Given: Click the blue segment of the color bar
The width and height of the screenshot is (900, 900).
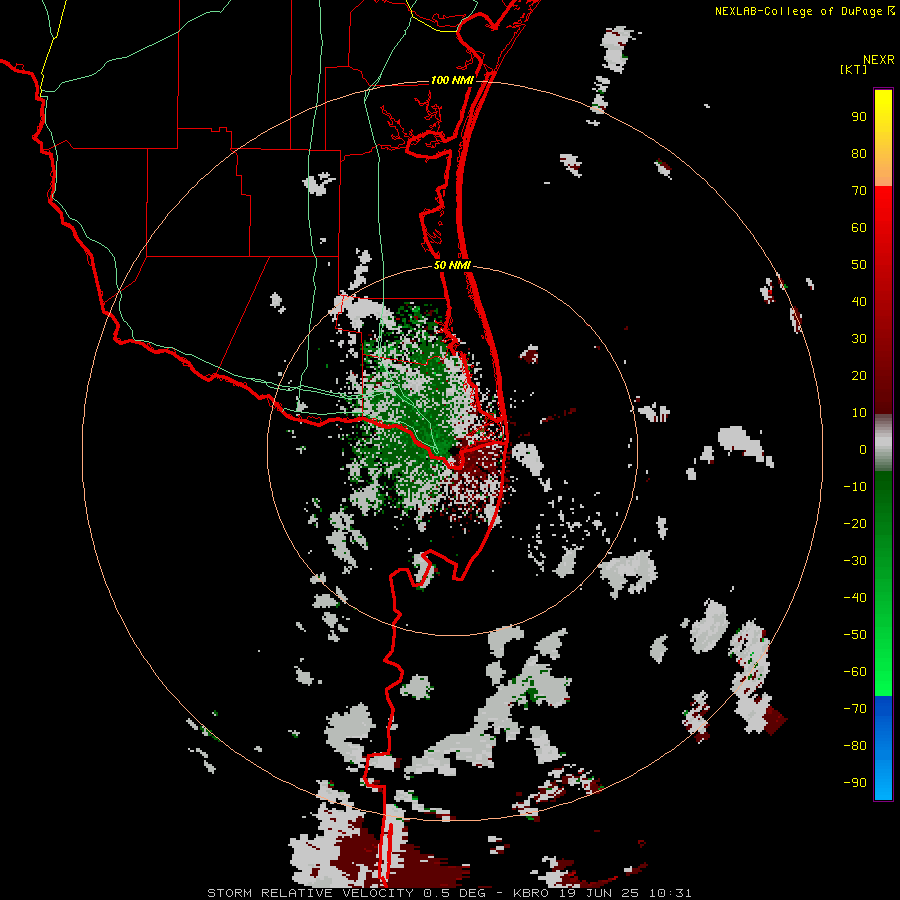Looking at the screenshot, I should 883,748.
